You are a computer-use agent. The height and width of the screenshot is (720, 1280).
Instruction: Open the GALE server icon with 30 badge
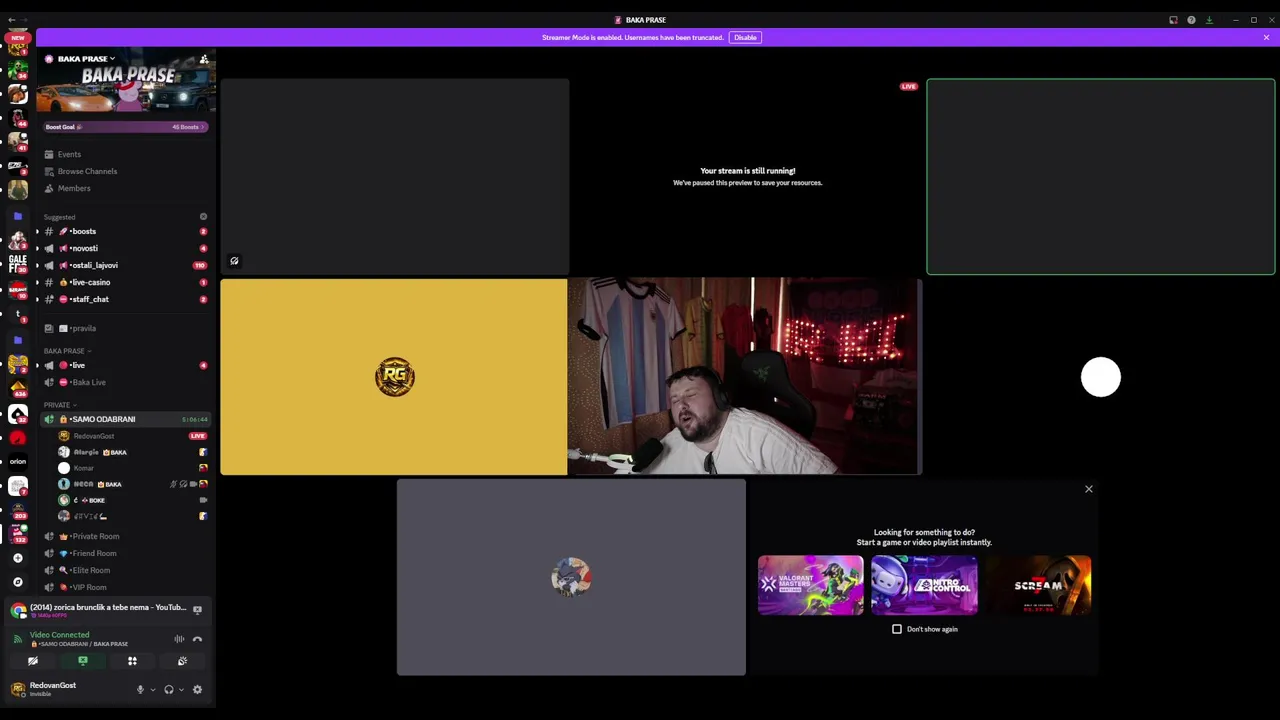click(x=17, y=263)
